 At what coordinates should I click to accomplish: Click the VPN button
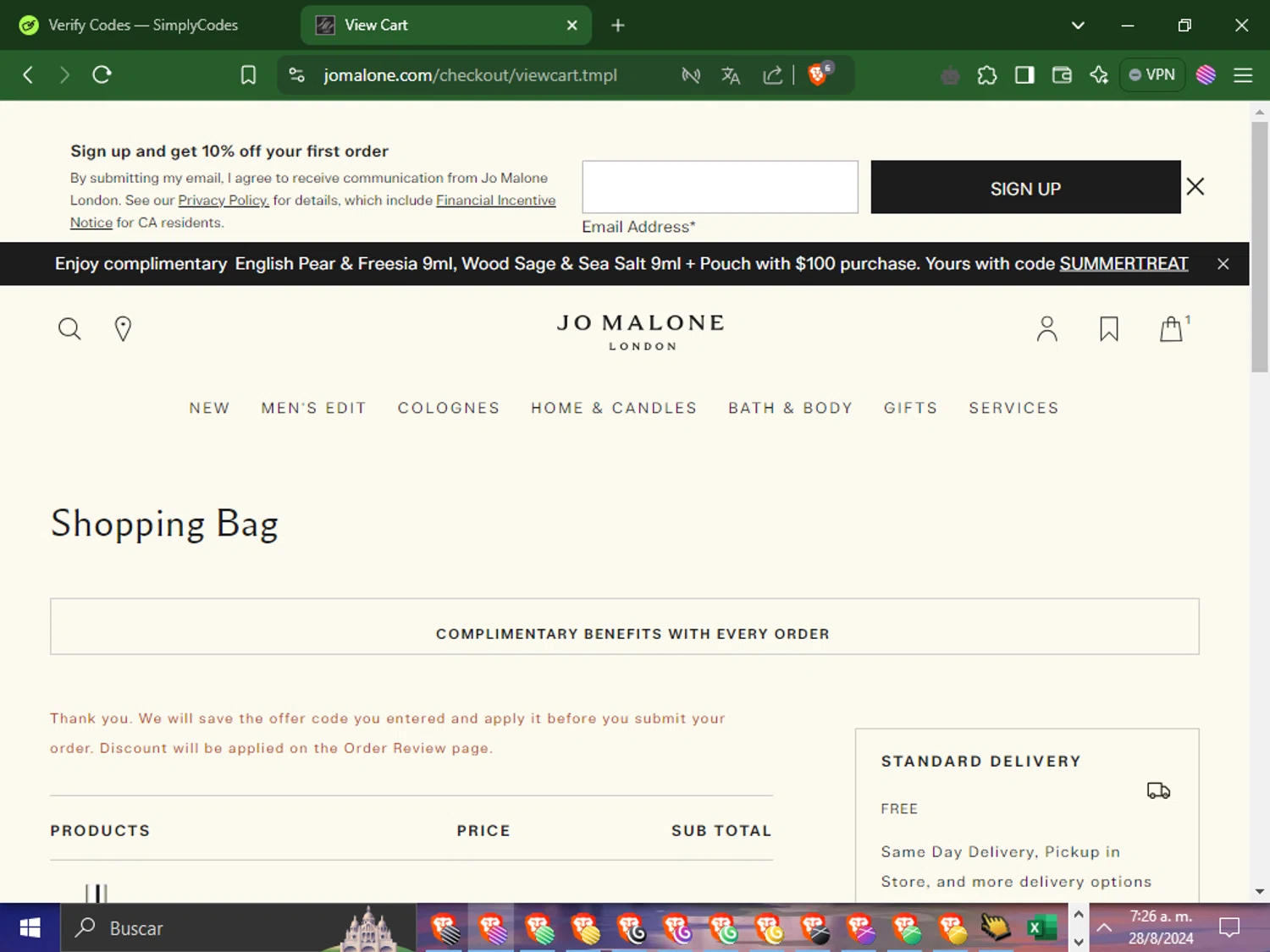(x=1151, y=74)
